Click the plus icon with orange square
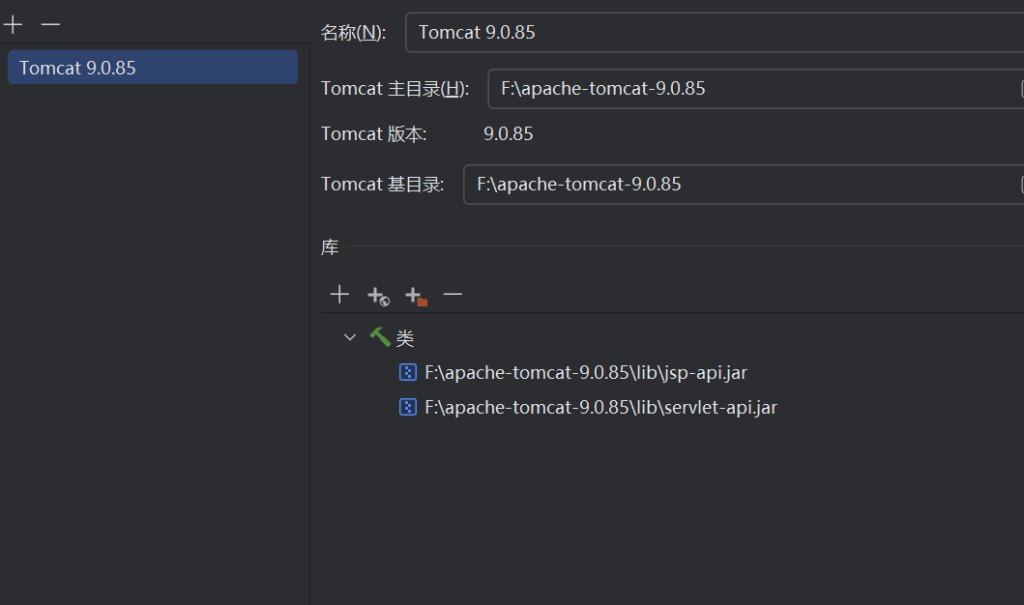1024x605 pixels. [415, 295]
